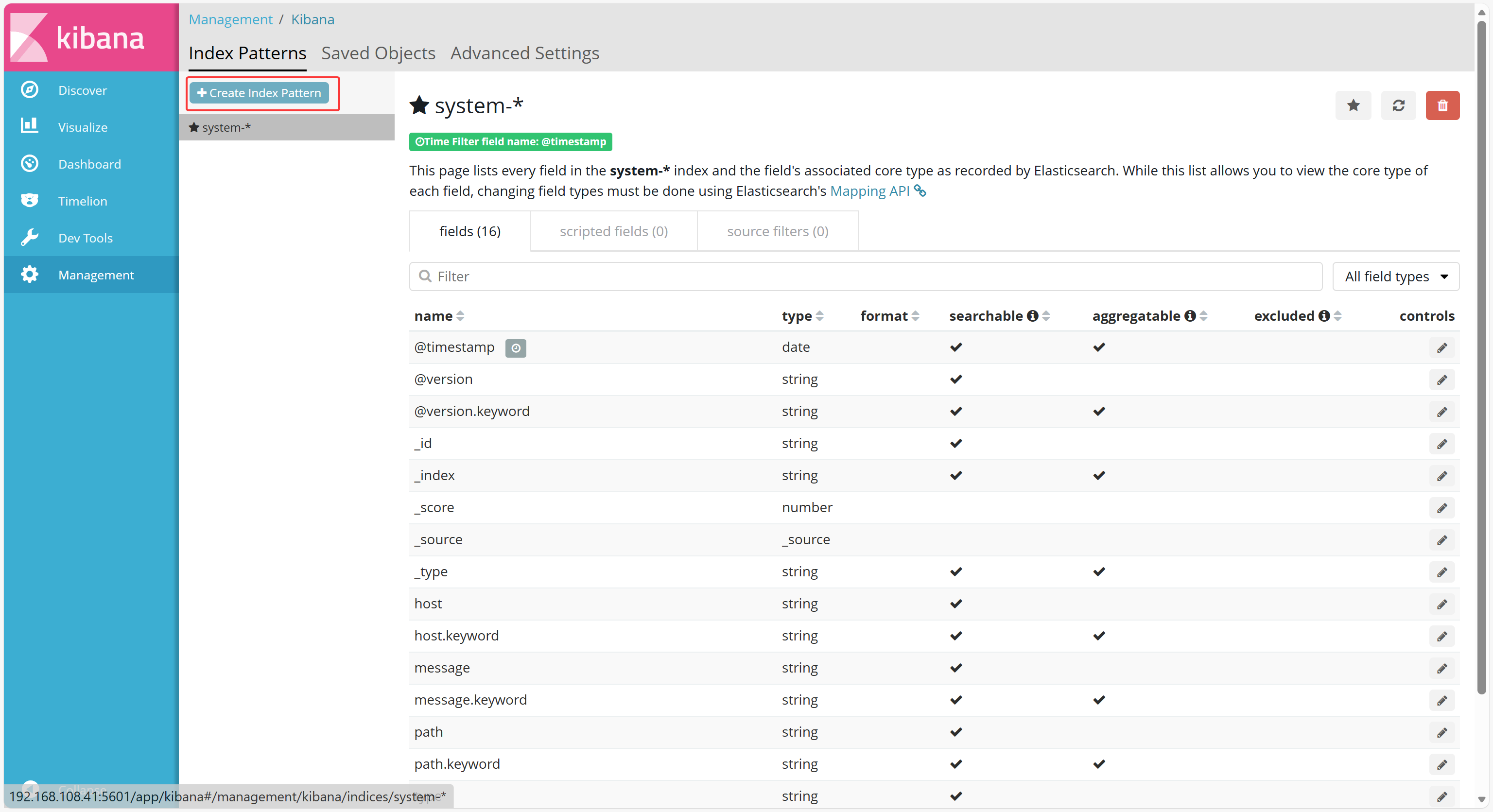Click the 'number' type of _score
1493x812 pixels.
807,508
